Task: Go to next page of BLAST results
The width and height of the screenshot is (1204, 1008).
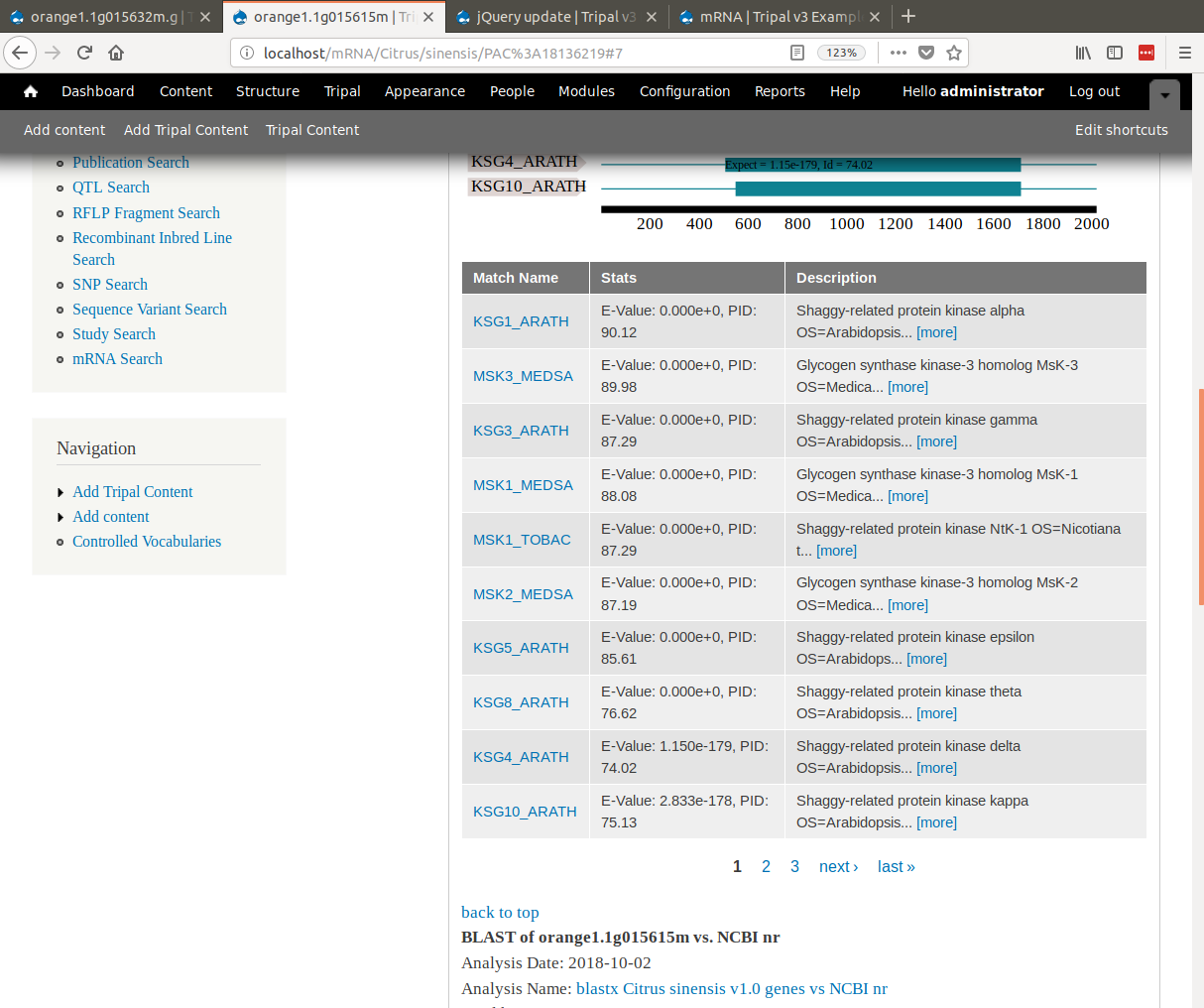Action: point(838,867)
